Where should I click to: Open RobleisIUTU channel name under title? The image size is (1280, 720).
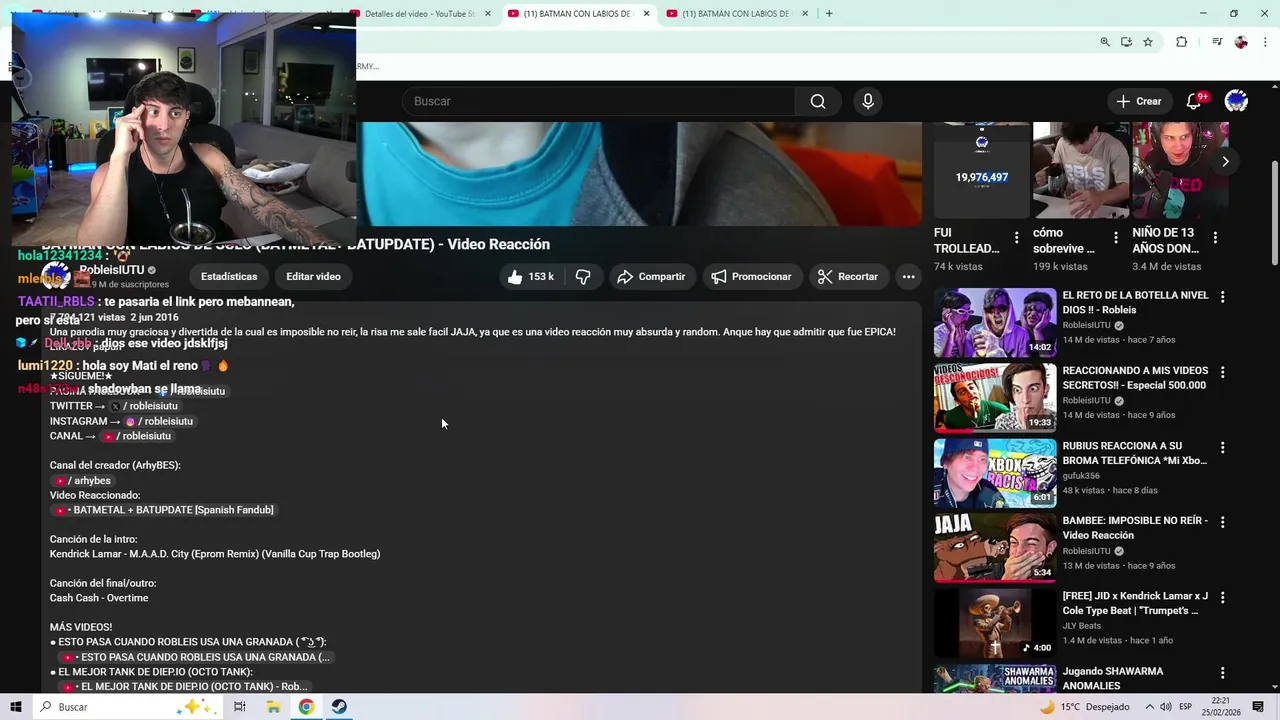coord(112,270)
